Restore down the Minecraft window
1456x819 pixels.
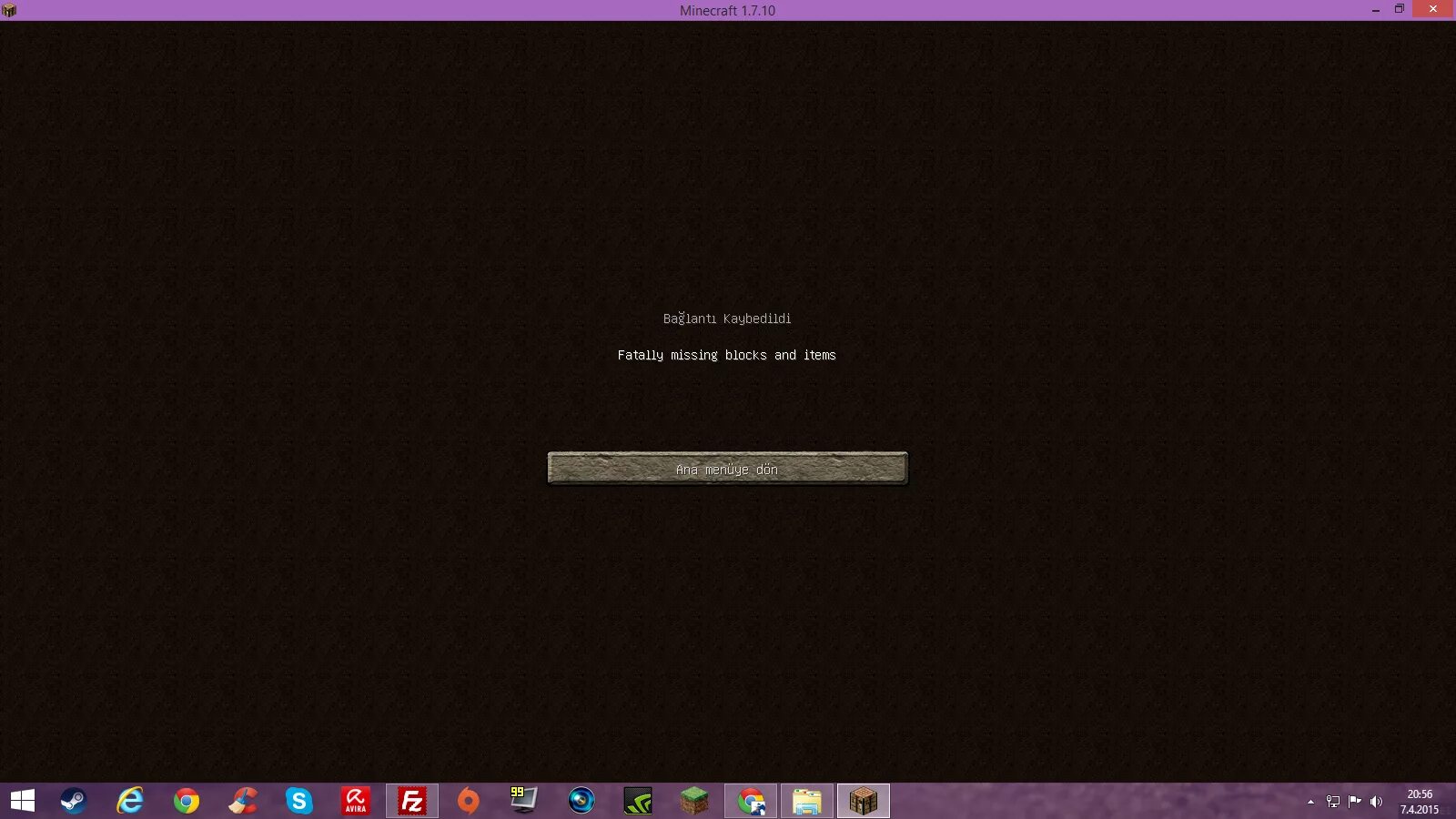pyautogui.click(x=1400, y=10)
